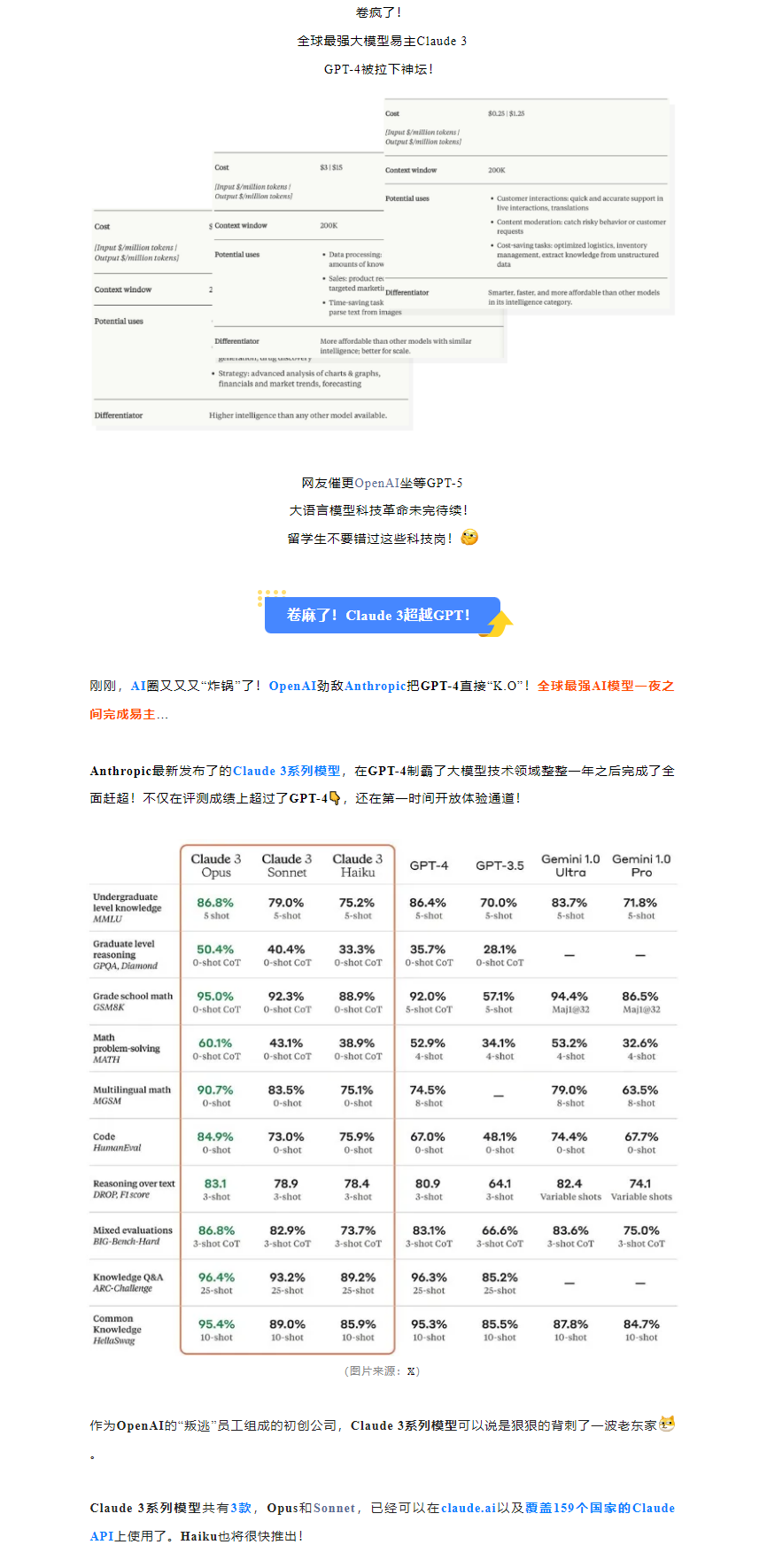The image size is (767, 1568).
Task: Click the Code HumanEval row label
Action: coord(117,1142)
